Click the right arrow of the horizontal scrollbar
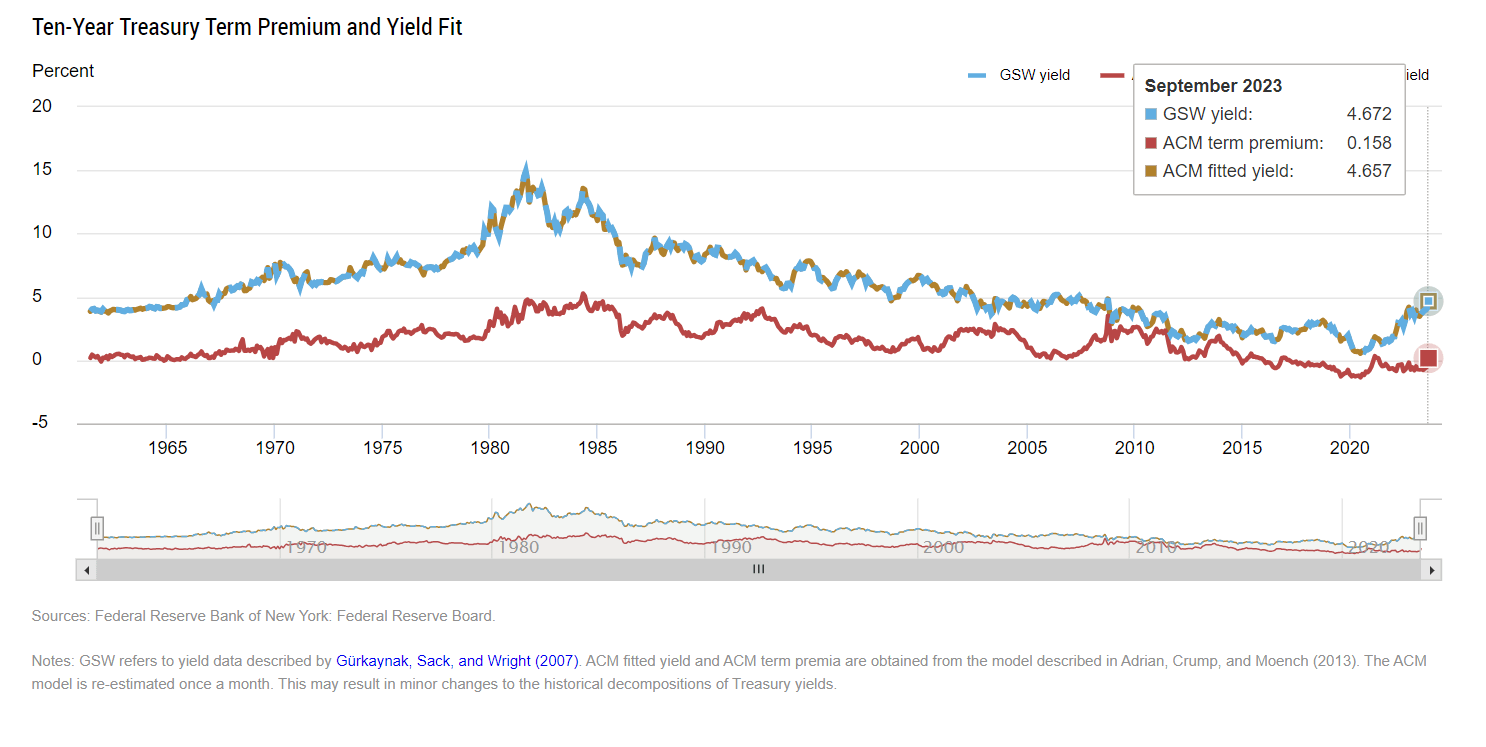1486x747 pixels. pos(1432,569)
